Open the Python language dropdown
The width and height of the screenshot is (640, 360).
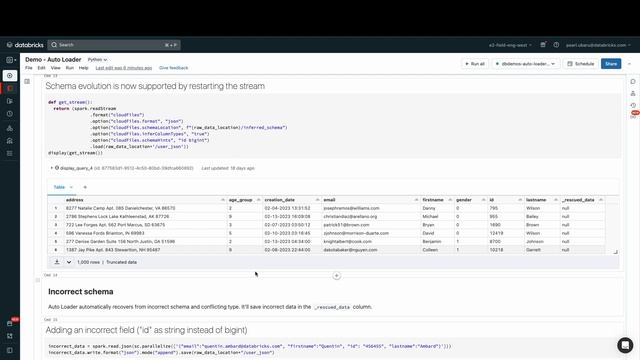[97, 60]
